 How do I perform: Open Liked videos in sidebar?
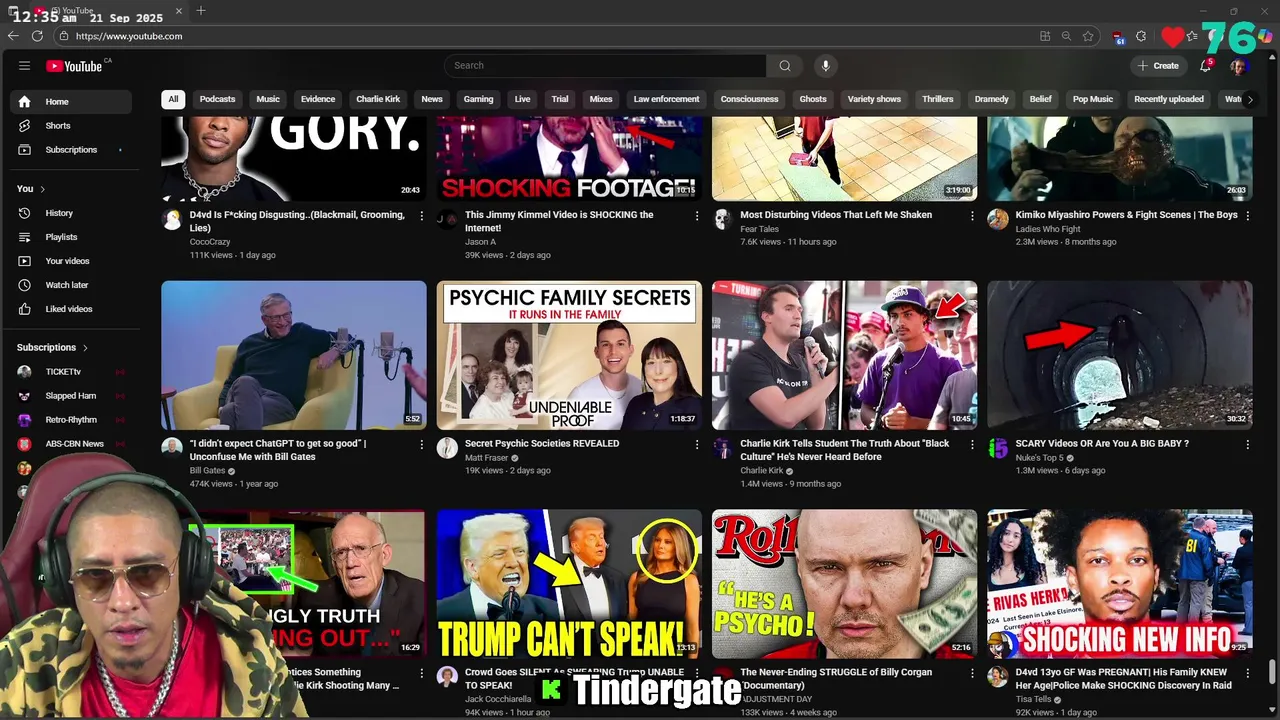point(70,309)
